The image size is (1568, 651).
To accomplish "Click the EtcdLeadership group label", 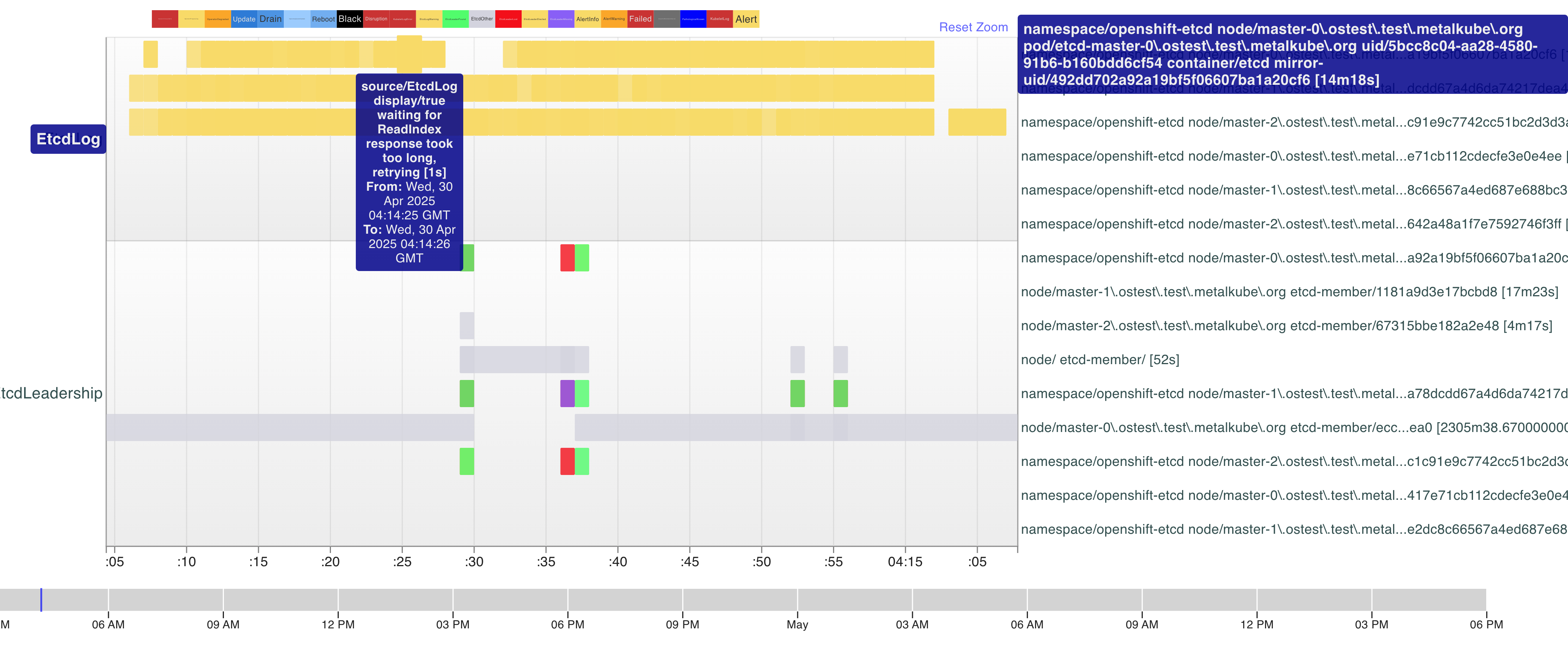I will tap(52, 394).
